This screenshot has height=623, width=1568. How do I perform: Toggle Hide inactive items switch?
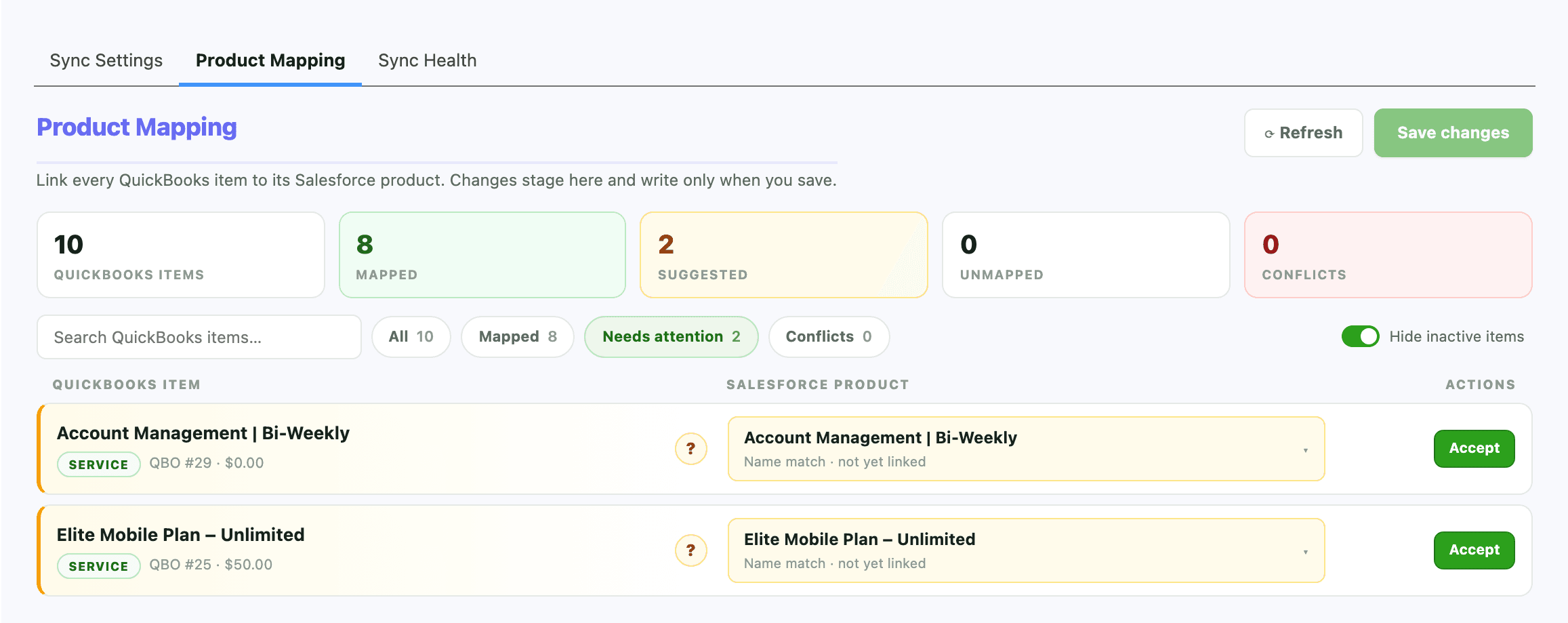click(1360, 336)
